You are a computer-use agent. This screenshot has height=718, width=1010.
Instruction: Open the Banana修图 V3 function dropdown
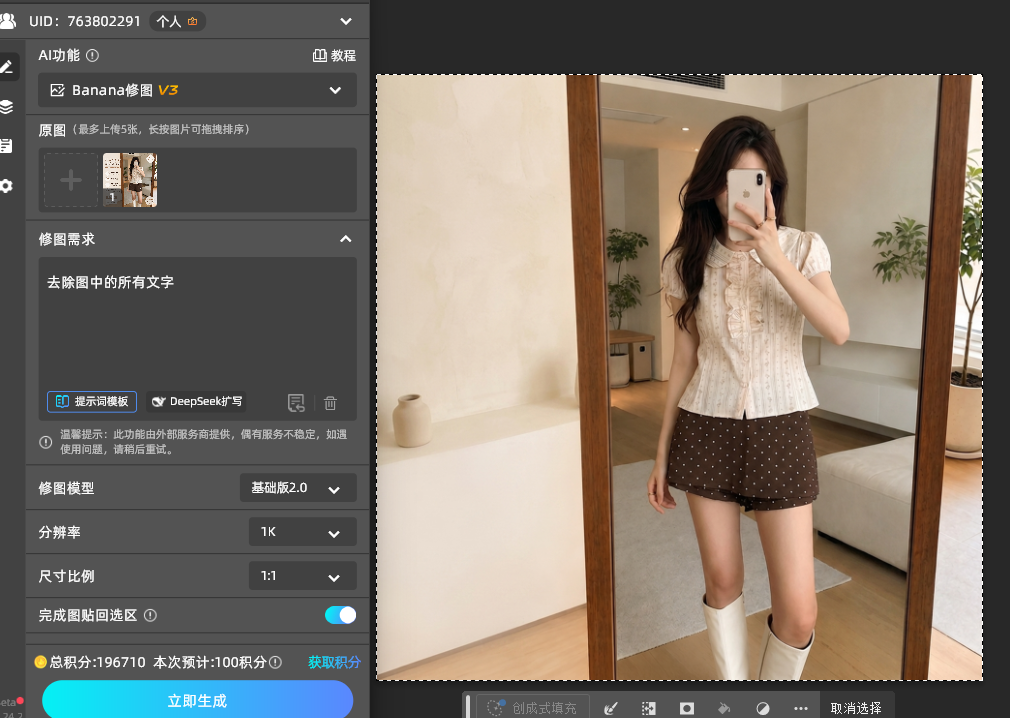point(197,90)
